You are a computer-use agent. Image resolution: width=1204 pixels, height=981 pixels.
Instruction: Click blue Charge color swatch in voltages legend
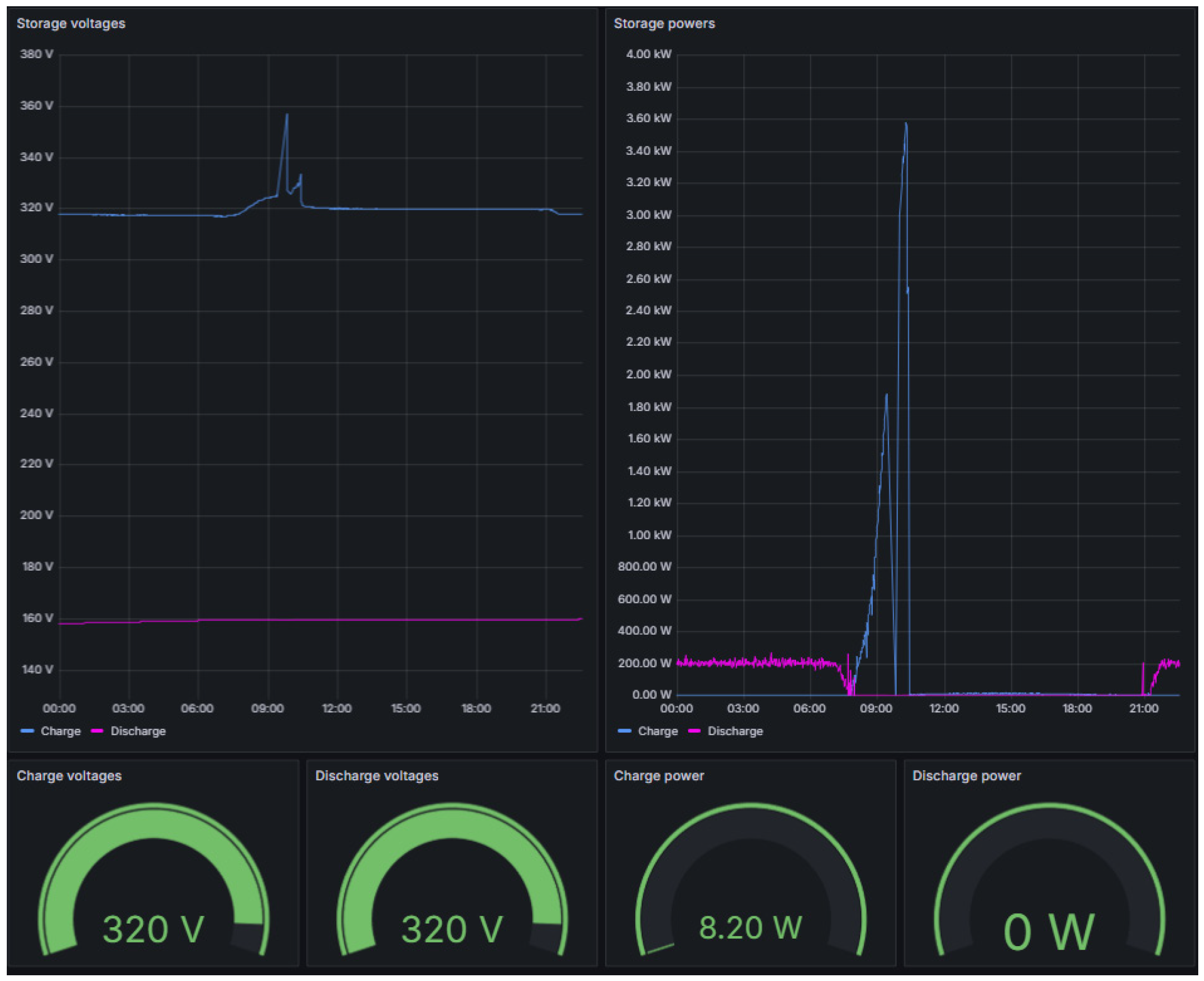click(27, 731)
